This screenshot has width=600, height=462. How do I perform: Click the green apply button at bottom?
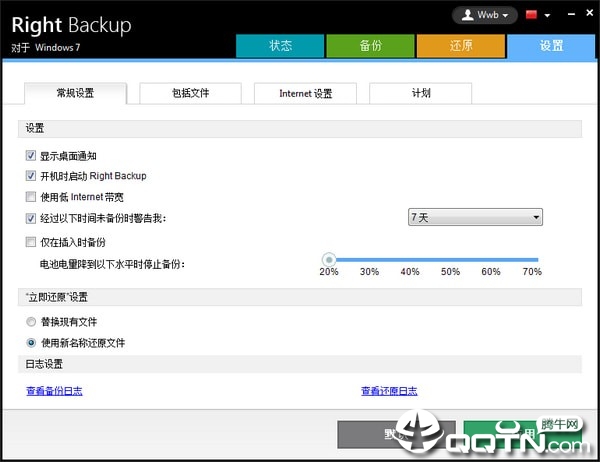tap(522, 434)
